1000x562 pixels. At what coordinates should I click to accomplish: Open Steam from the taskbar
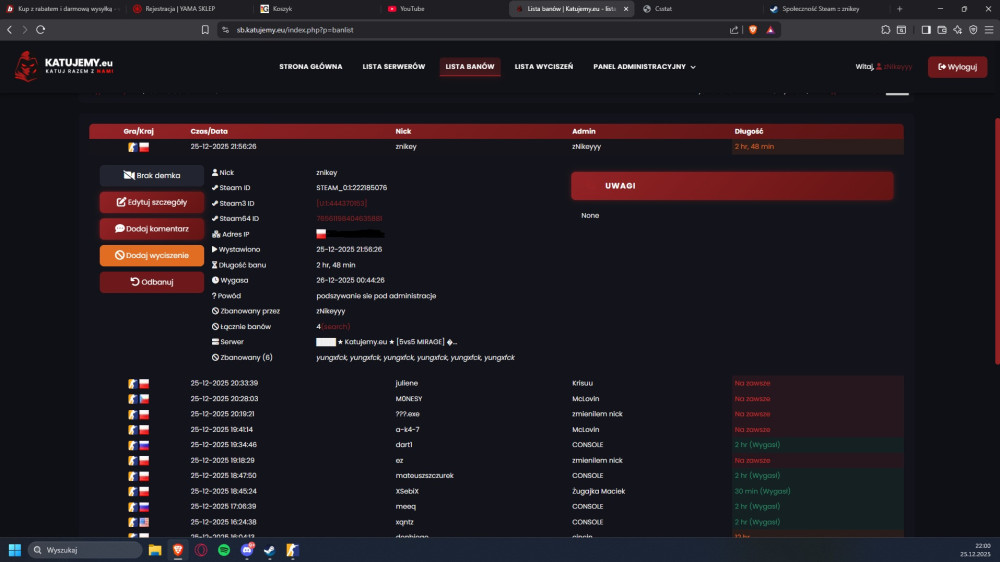pos(270,550)
